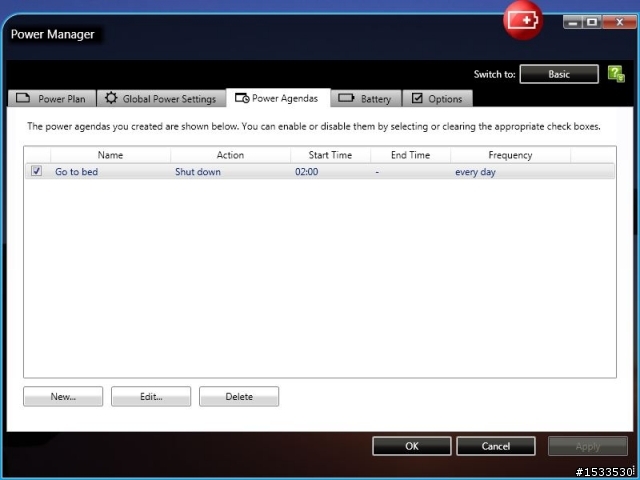The width and height of the screenshot is (640, 480).
Task: Click the '02:00' start time value
Action: pyautogui.click(x=307, y=171)
